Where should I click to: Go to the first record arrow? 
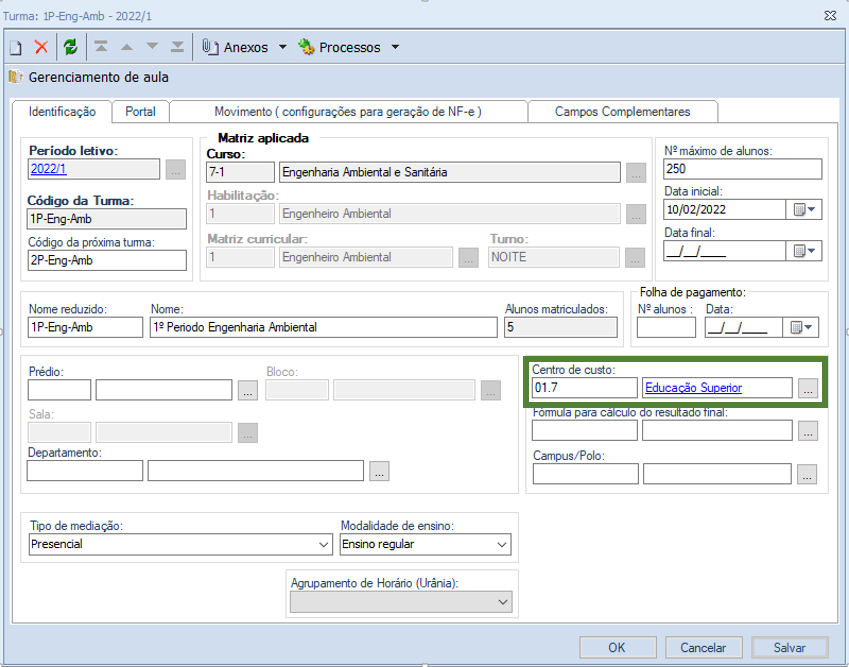(101, 47)
